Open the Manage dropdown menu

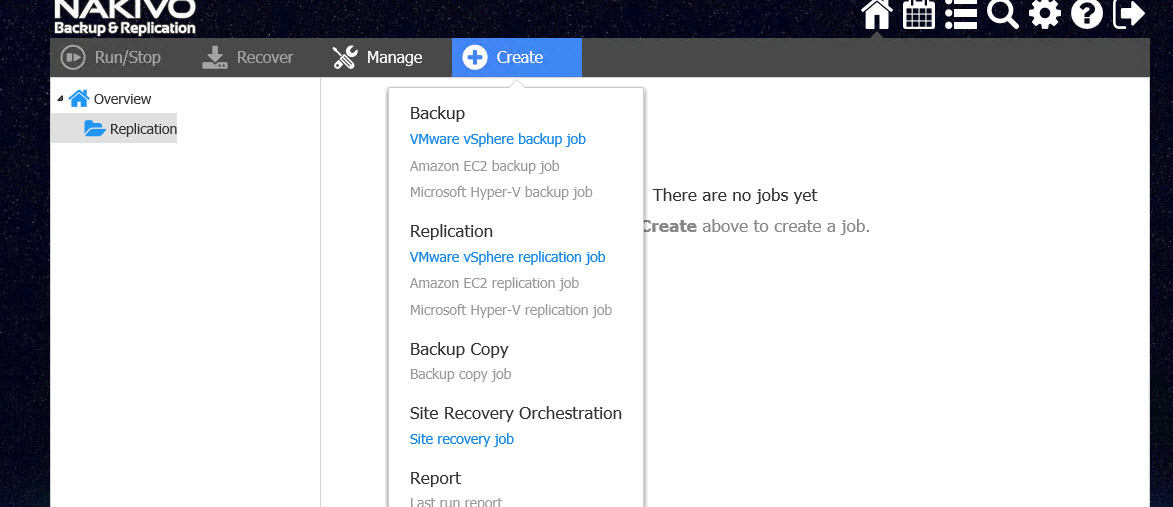click(377, 58)
